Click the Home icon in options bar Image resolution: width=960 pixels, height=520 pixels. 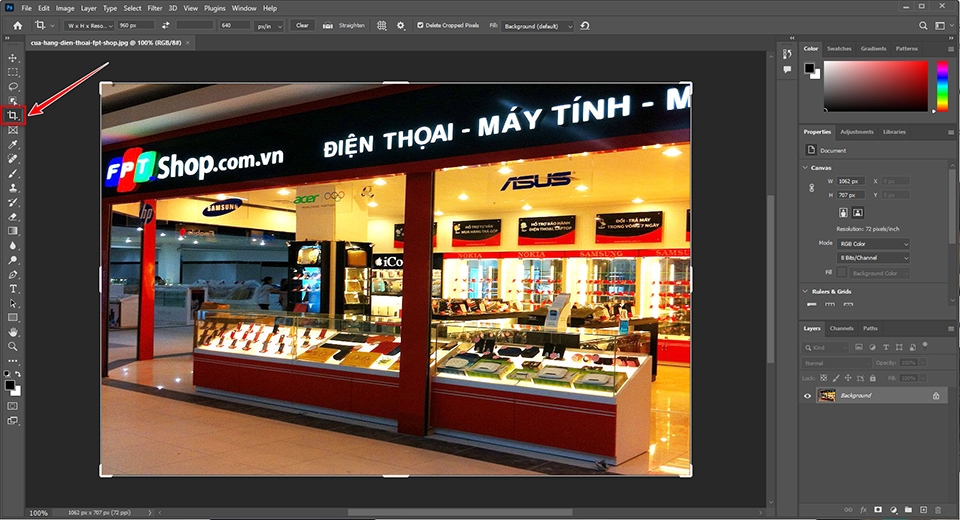tap(18, 26)
